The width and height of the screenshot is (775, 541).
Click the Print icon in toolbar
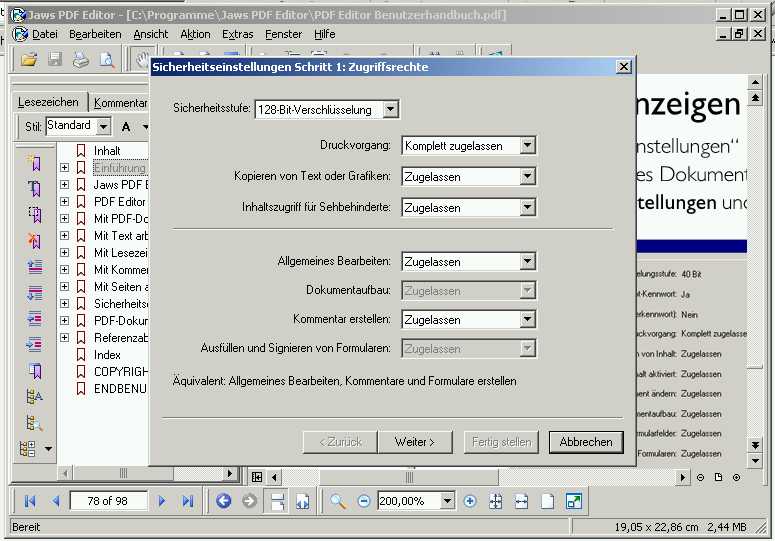81,60
